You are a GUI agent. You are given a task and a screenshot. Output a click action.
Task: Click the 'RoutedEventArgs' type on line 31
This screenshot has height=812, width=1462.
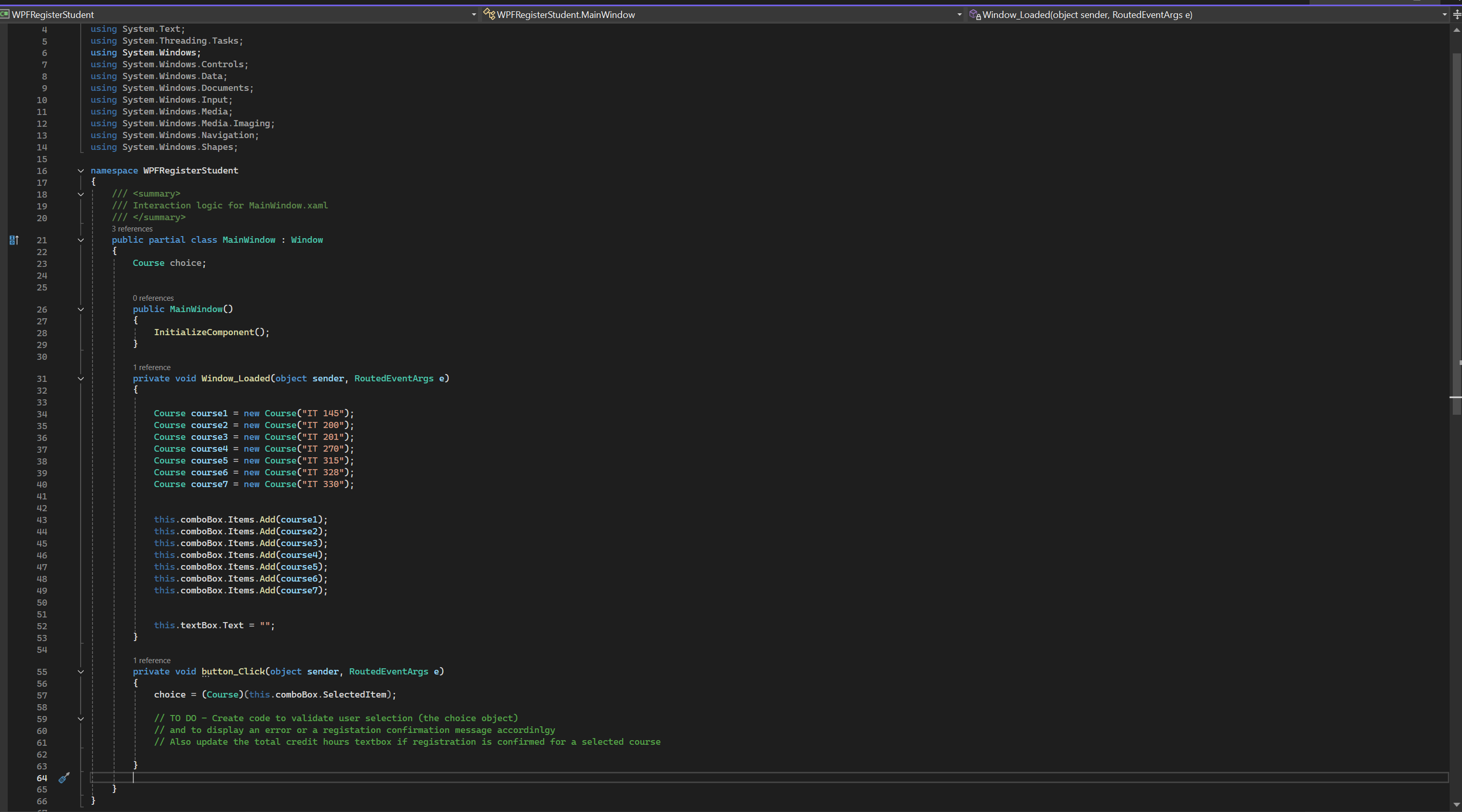[394, 378]
